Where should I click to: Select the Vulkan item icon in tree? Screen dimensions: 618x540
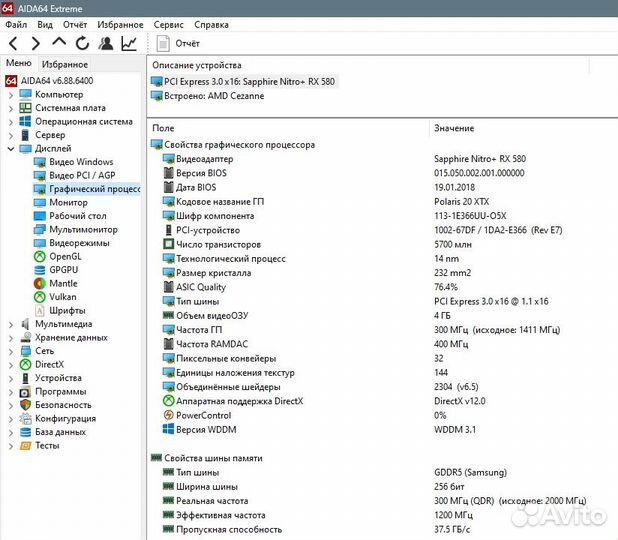pyautogui.click(x=40, y=297)
